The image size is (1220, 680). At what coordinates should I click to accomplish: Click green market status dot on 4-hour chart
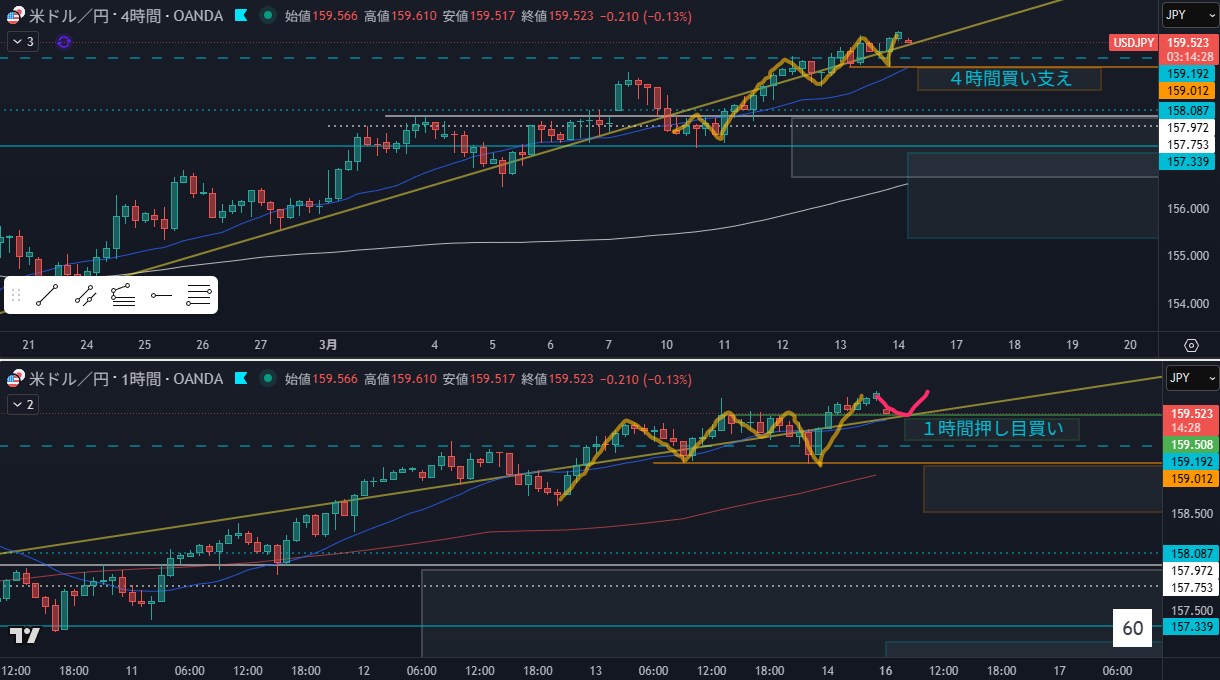coord(266,16)
